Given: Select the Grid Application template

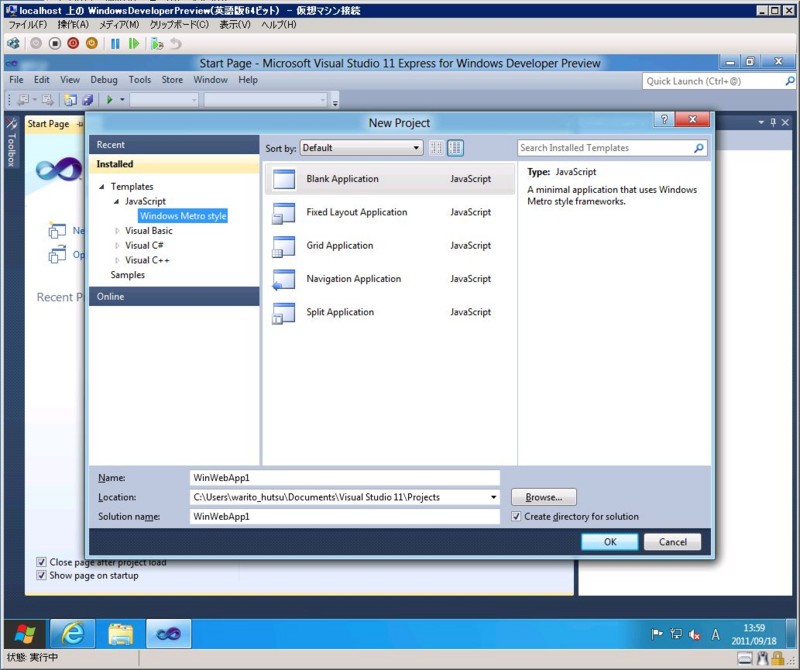Looking at the screenshot, I should pos(389,245).
